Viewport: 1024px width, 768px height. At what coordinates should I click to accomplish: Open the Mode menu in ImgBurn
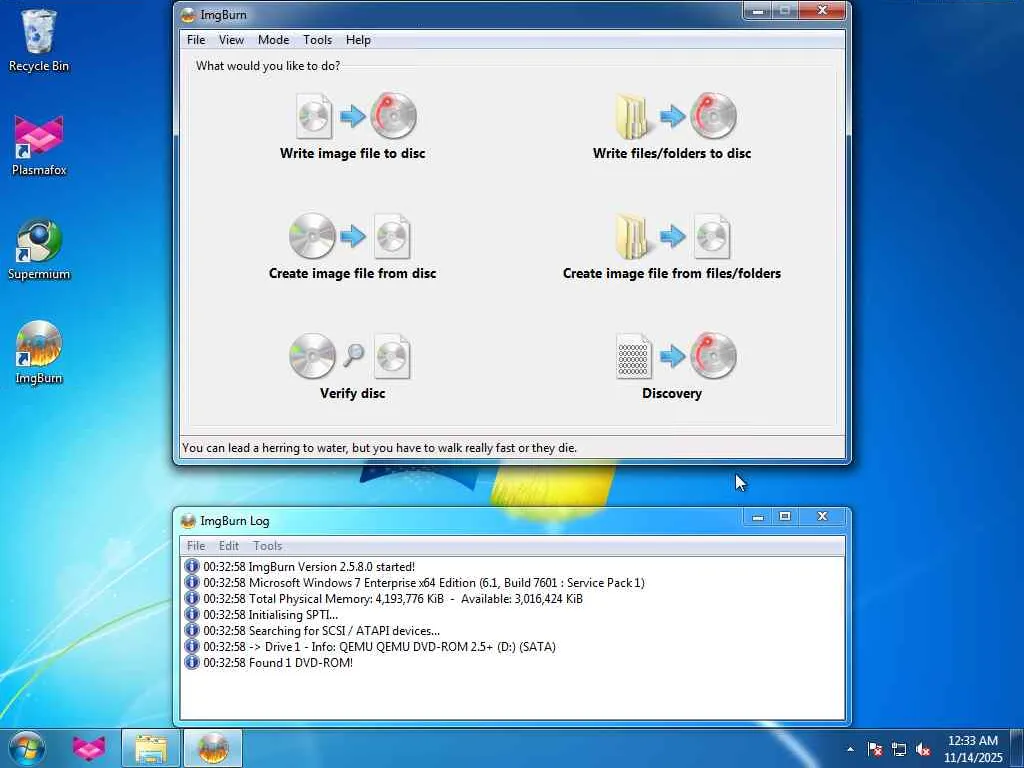(274, 40)
